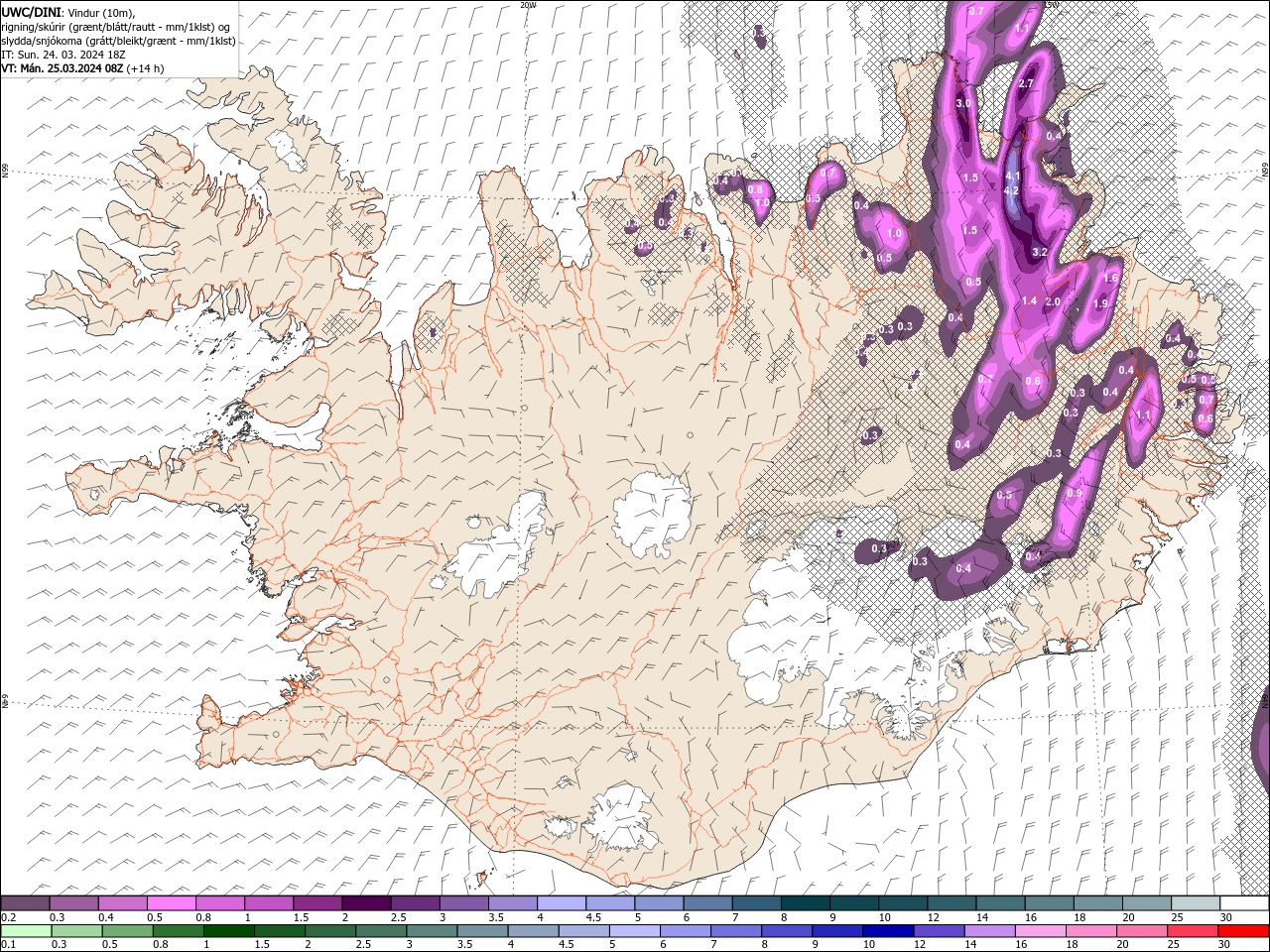Click the 3.0 snowfall value on the map

click(x=962, y=103)
